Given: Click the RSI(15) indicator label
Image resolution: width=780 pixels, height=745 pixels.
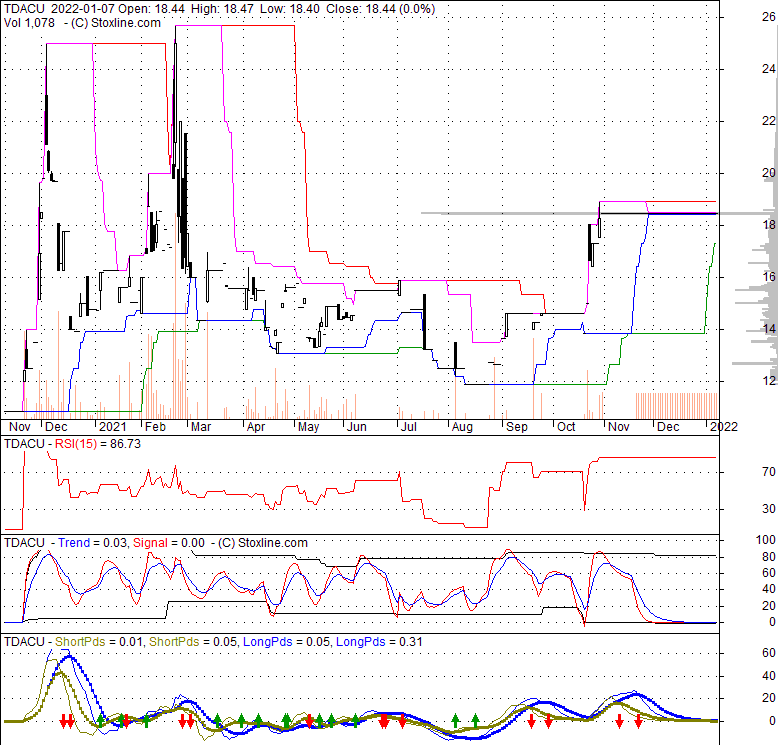Looking at the screenshot, I should pyautogui.click(x=76, y=444).
